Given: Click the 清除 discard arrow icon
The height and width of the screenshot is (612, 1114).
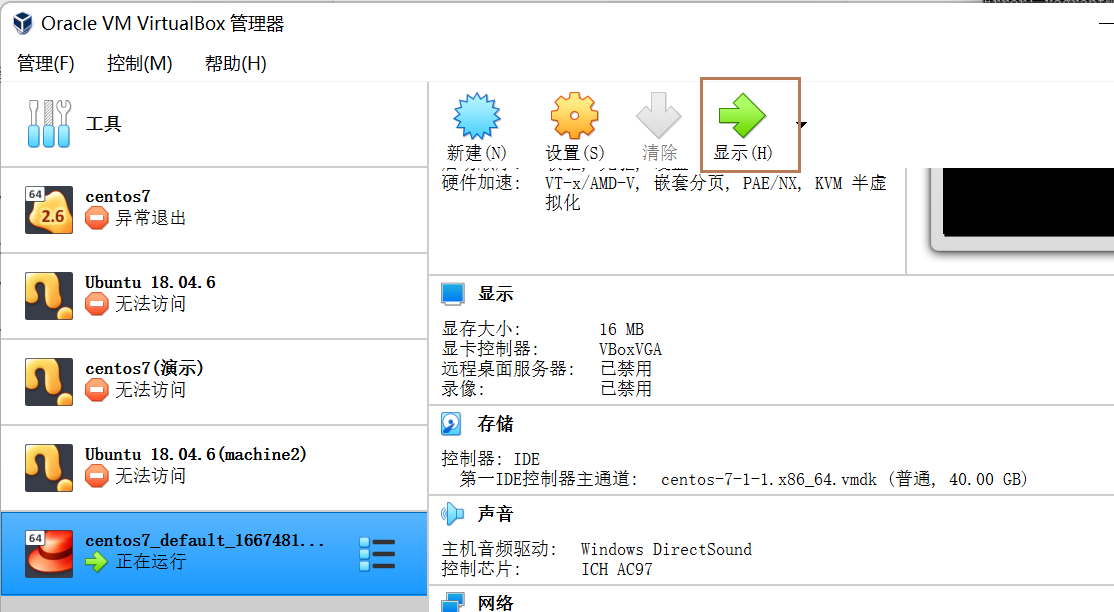Looking at the screenshot, I should click(x=659, y=115).
